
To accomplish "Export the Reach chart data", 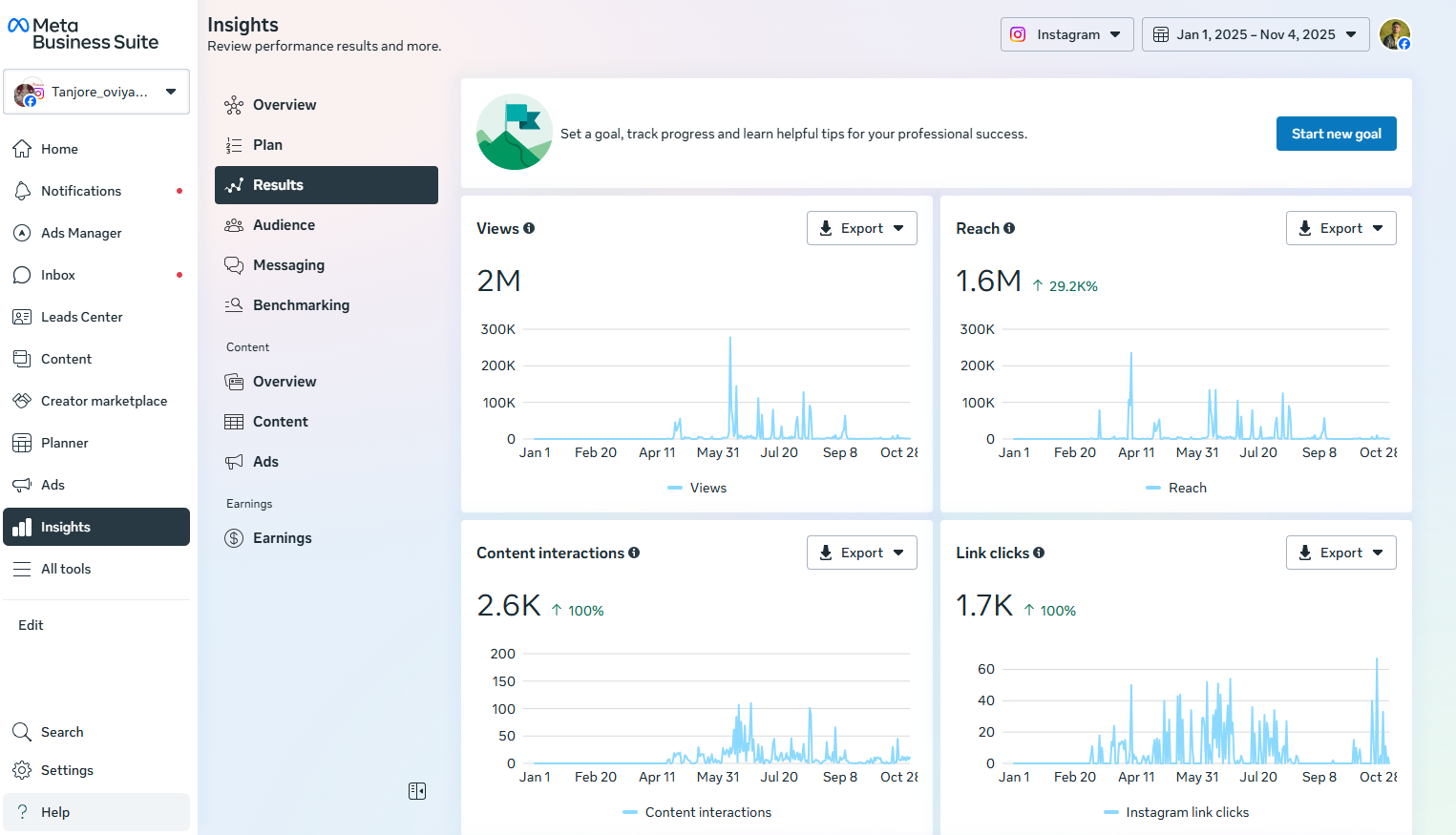I will pos(1340,228).
